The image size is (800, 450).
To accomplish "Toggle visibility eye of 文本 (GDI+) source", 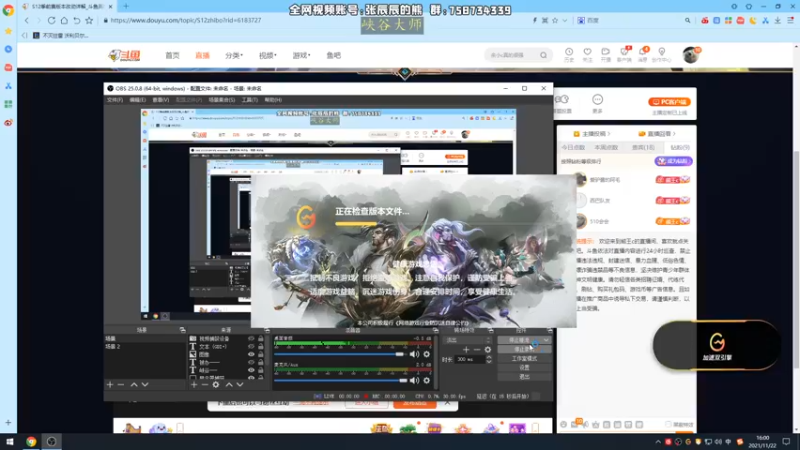I will point(251,346).
